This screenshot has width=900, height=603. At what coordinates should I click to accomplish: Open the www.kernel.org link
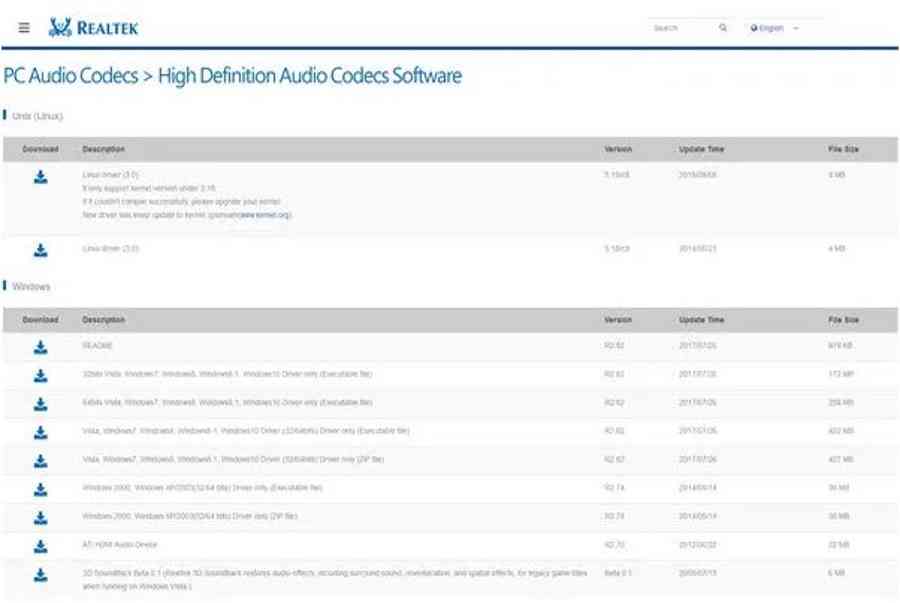coord(265,215)
